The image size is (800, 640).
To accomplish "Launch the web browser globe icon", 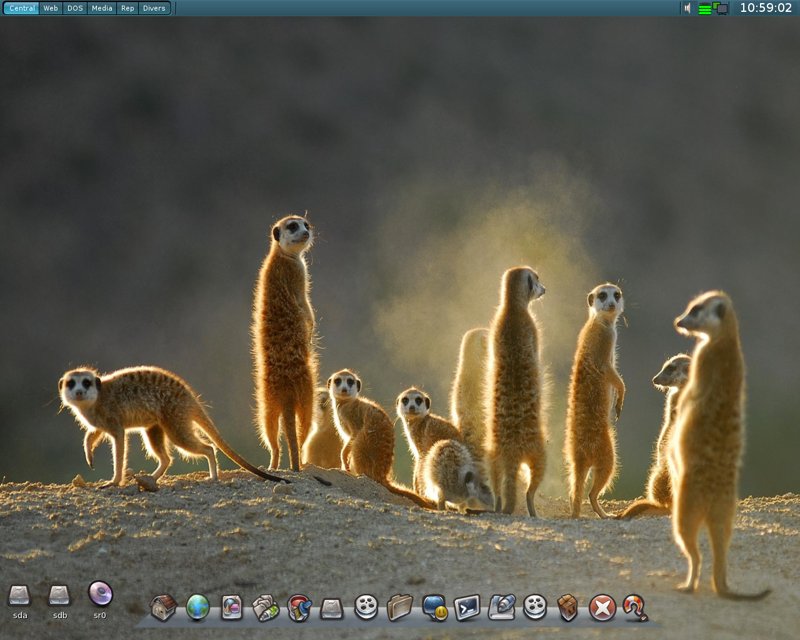I will tap(197, 607).
